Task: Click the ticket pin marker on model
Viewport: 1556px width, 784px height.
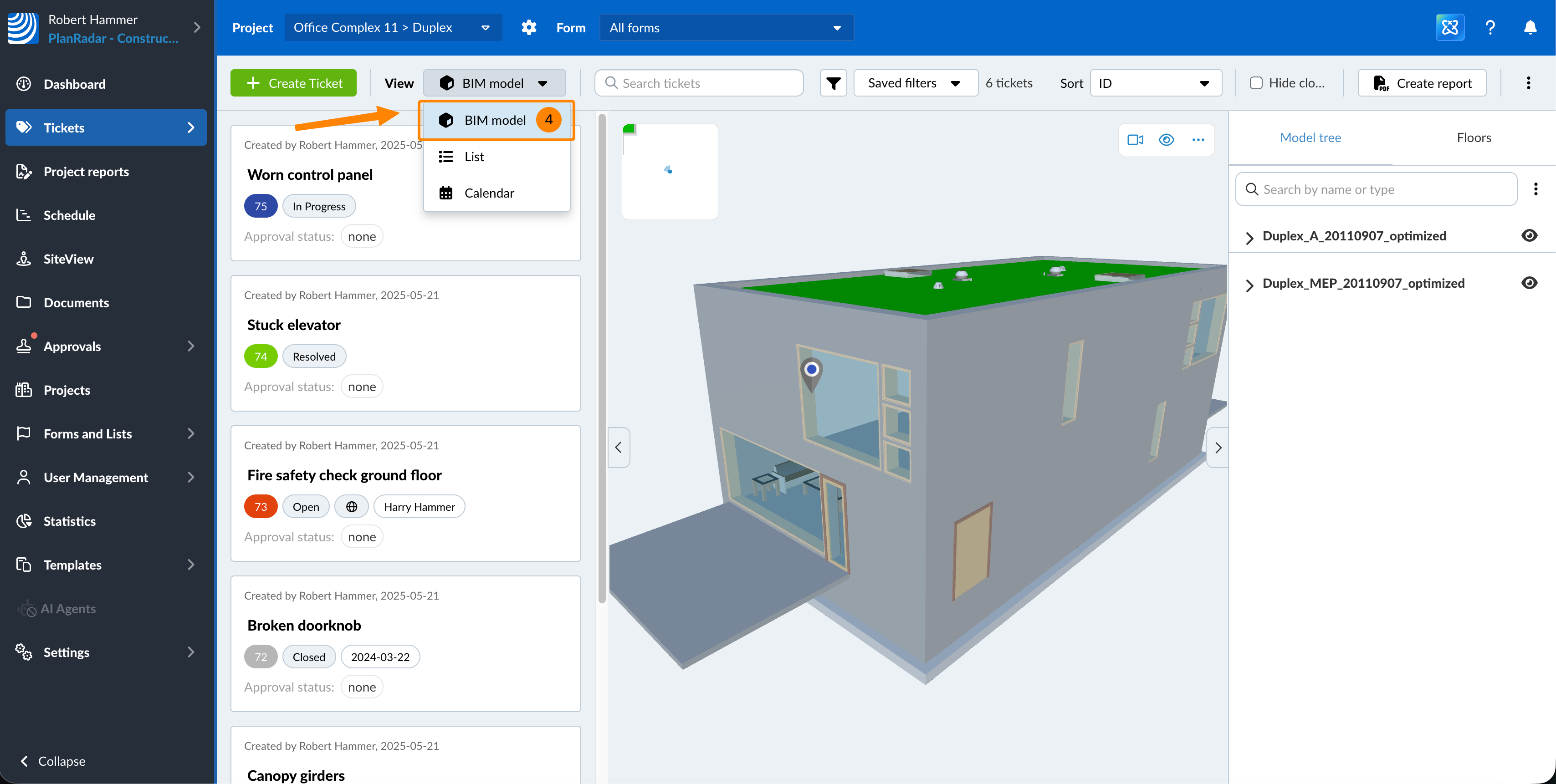Action: 811,374
